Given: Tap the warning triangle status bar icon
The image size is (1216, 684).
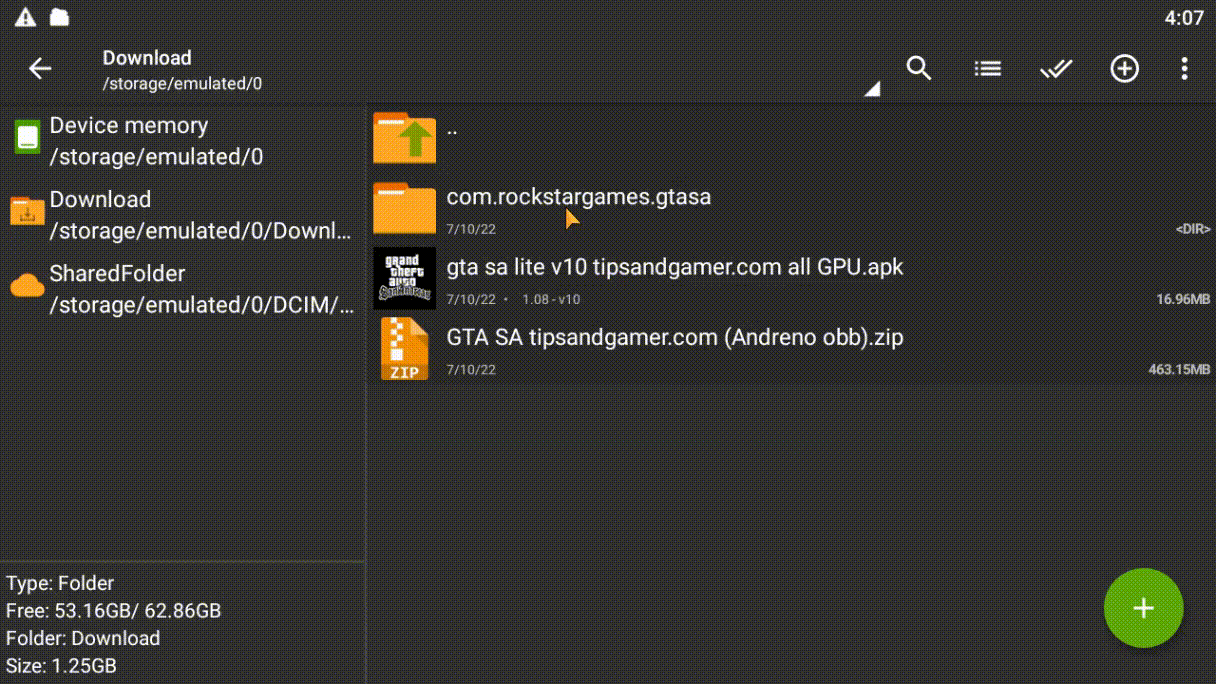Looking at the screenshot, I should [25, 17].
